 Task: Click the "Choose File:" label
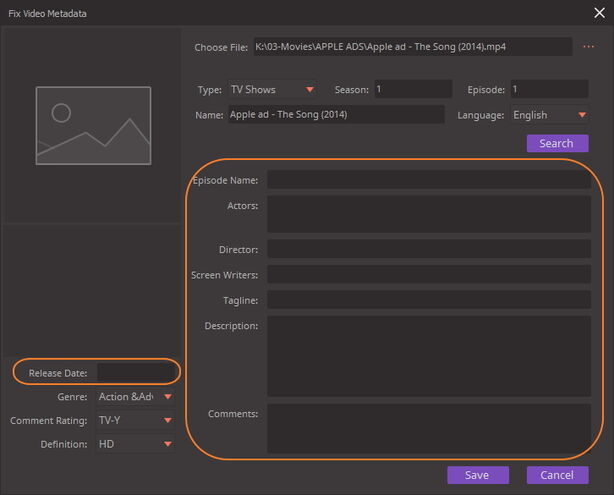coord(221,47)
